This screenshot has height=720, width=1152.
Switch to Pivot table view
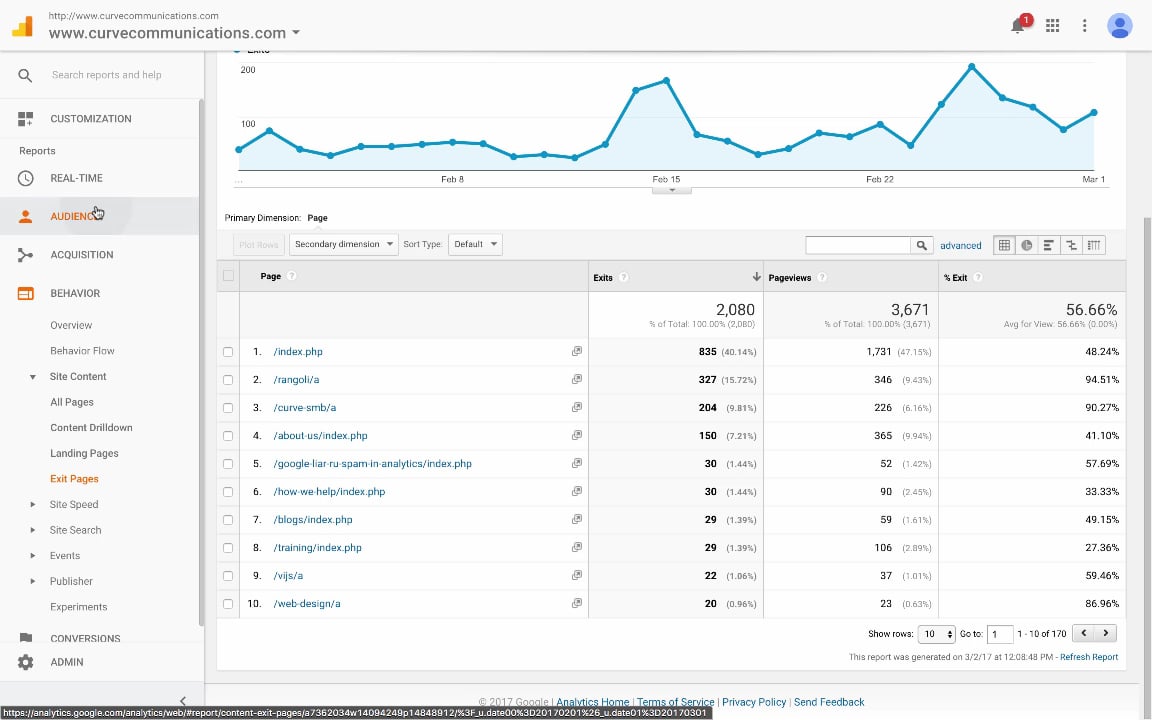[1094, 245]
